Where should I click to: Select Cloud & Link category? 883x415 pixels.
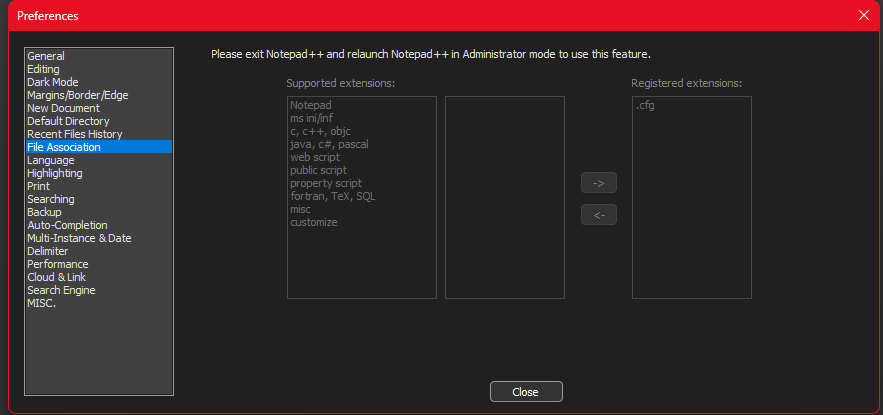pyautogui.click(x=99, y=277)
